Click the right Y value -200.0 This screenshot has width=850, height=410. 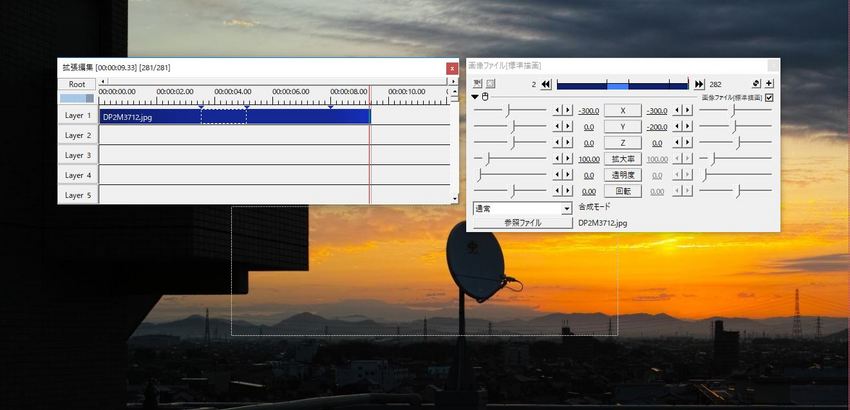click(657, 127)
